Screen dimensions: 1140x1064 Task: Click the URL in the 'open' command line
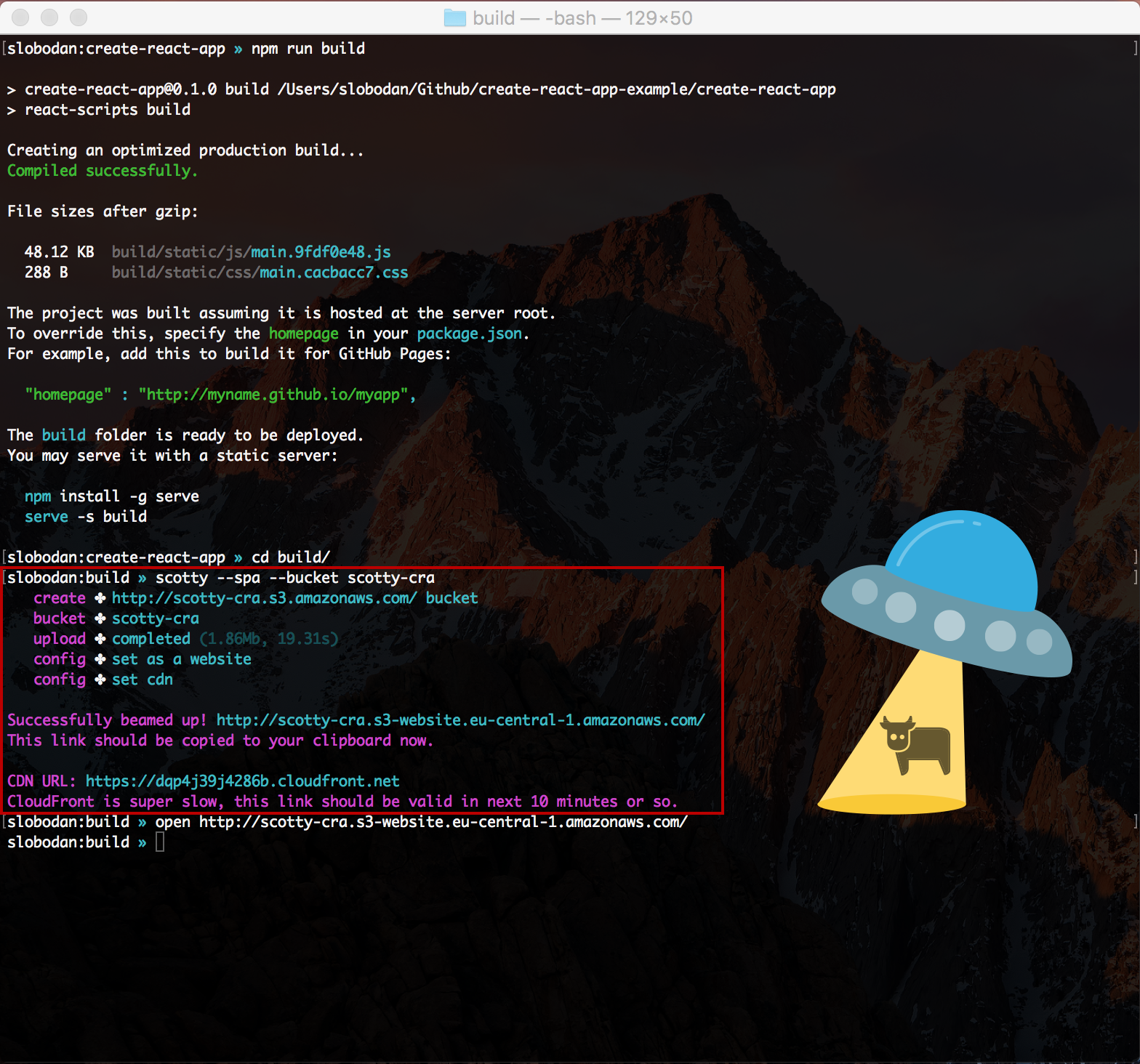[x=443, y=822]
